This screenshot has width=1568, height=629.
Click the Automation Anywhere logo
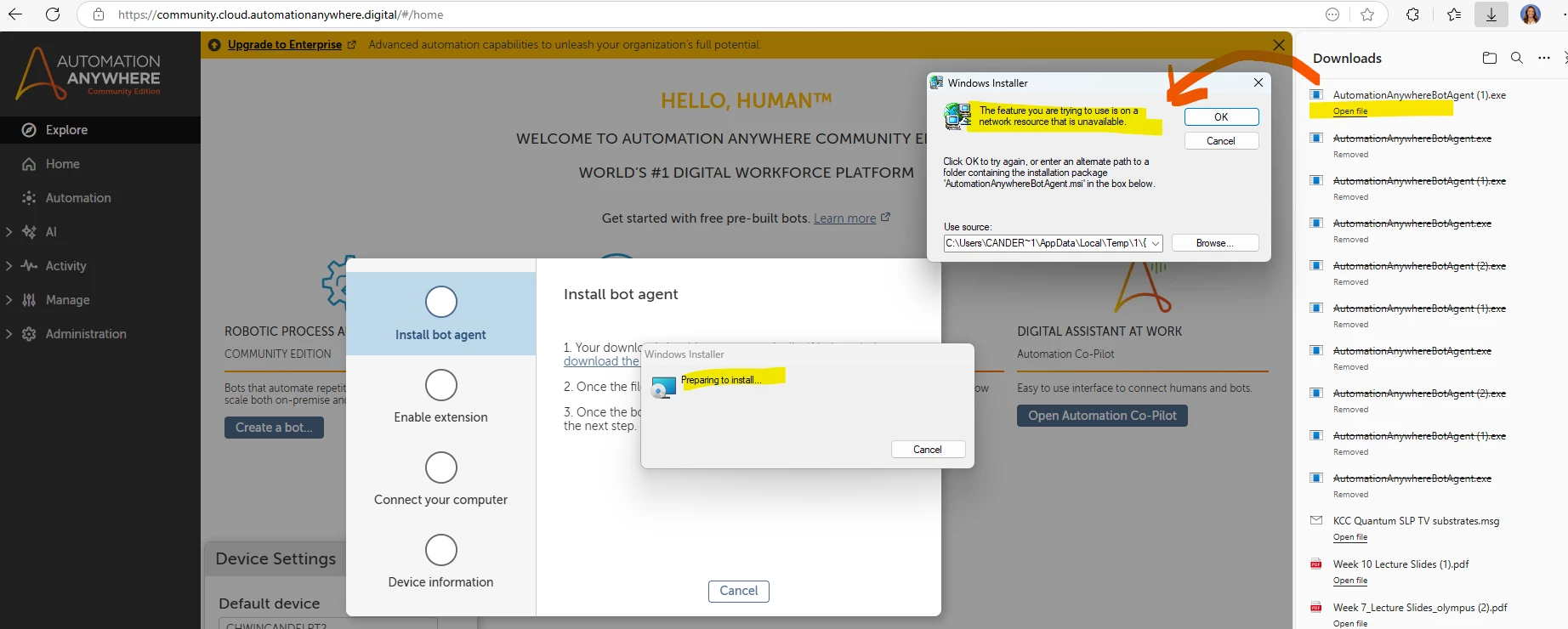(88, 74)
